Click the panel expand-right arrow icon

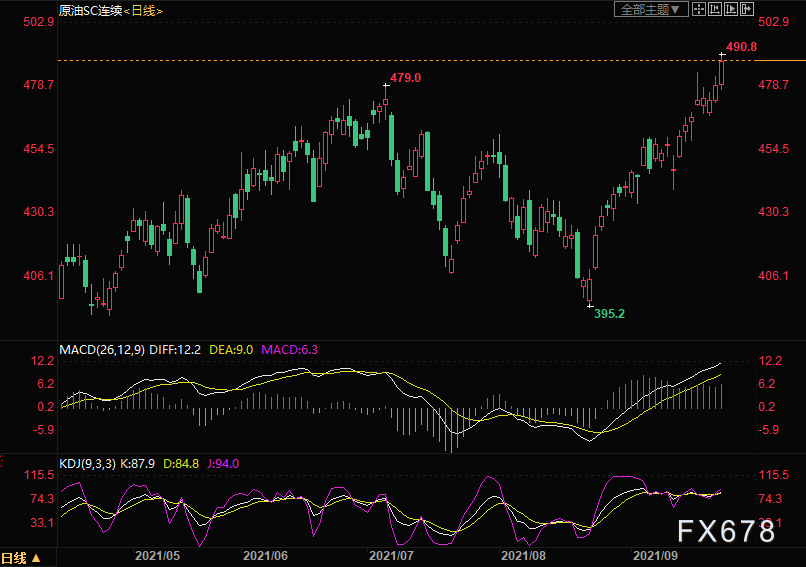pos(747,9)
